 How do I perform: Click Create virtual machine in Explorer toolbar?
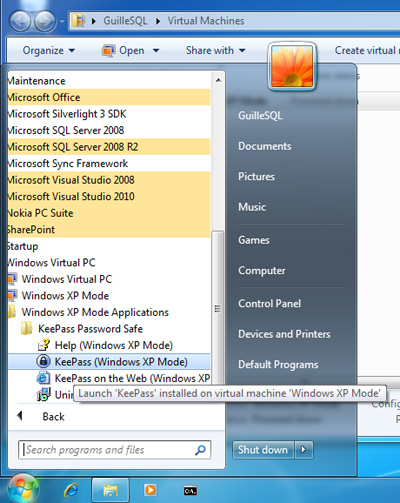367,50
